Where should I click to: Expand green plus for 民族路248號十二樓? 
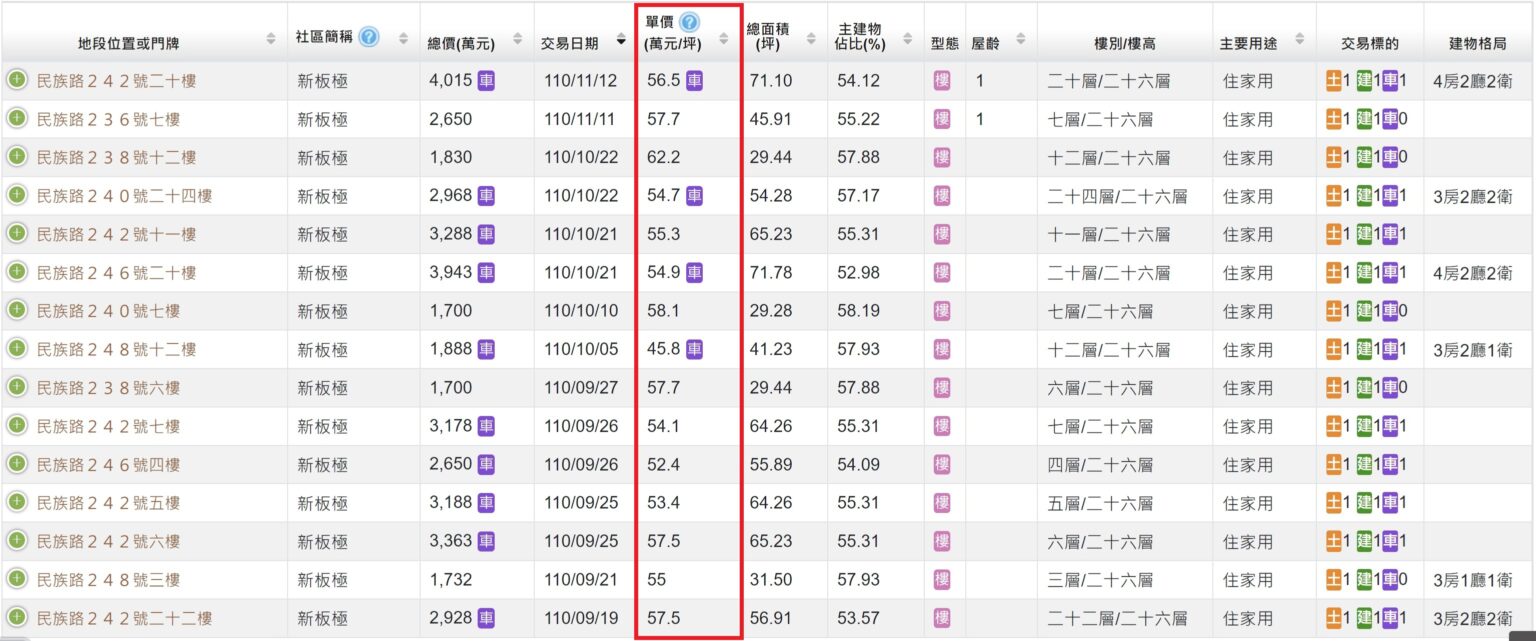[17, 348]
